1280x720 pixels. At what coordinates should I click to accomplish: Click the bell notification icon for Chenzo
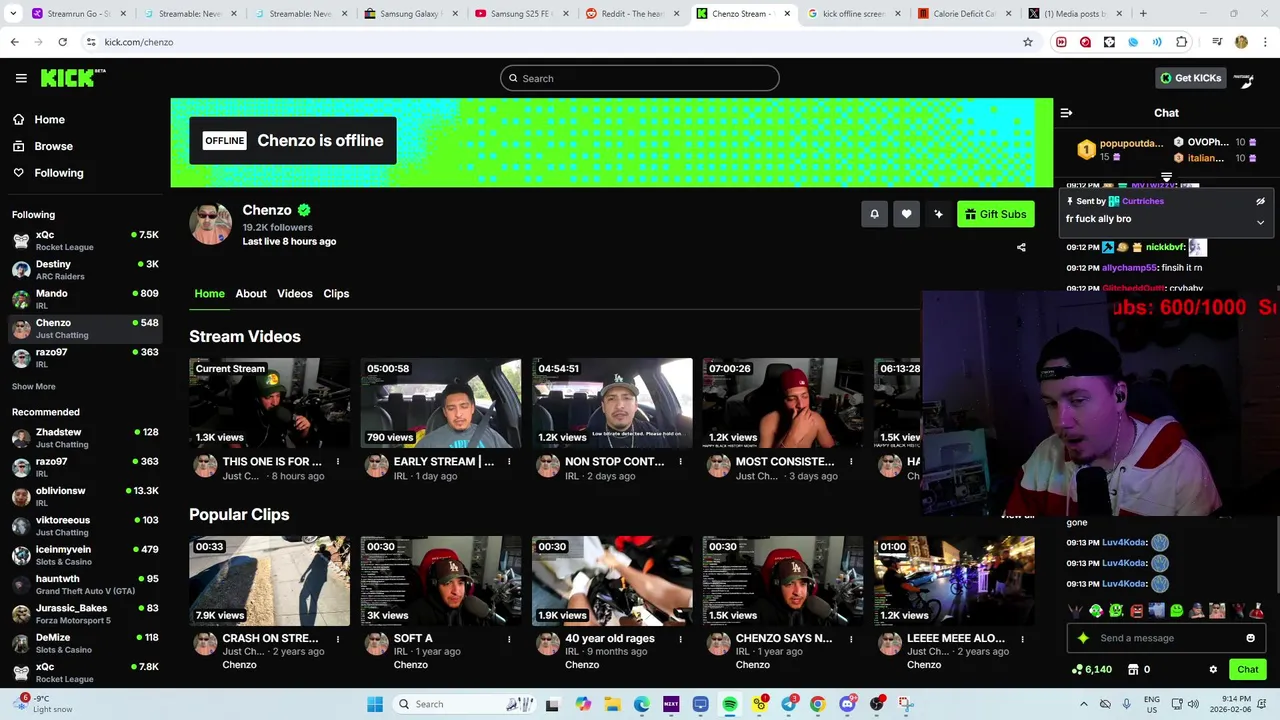pyautogui.click(x=874, y=214)
